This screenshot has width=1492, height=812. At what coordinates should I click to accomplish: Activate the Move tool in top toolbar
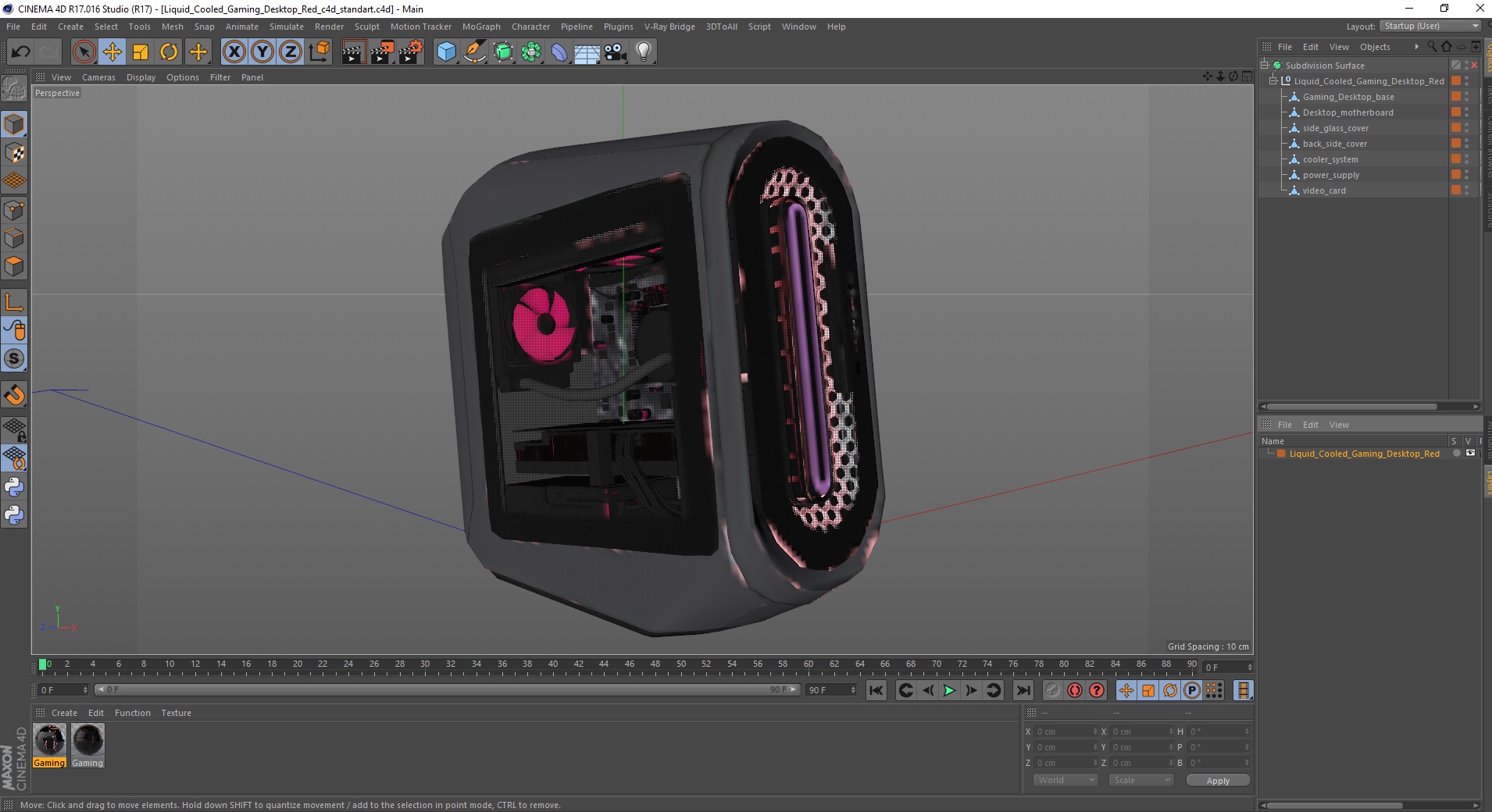coord(112,52)
